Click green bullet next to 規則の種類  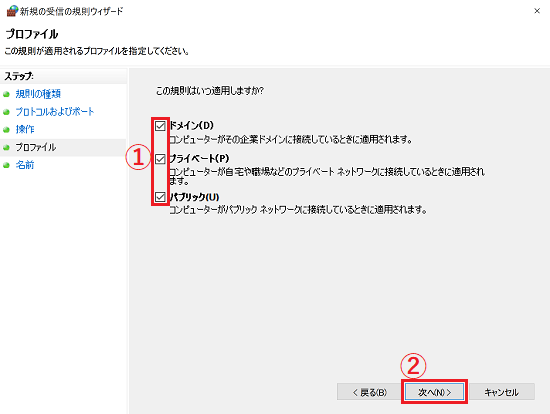click(x=6, y=94)
